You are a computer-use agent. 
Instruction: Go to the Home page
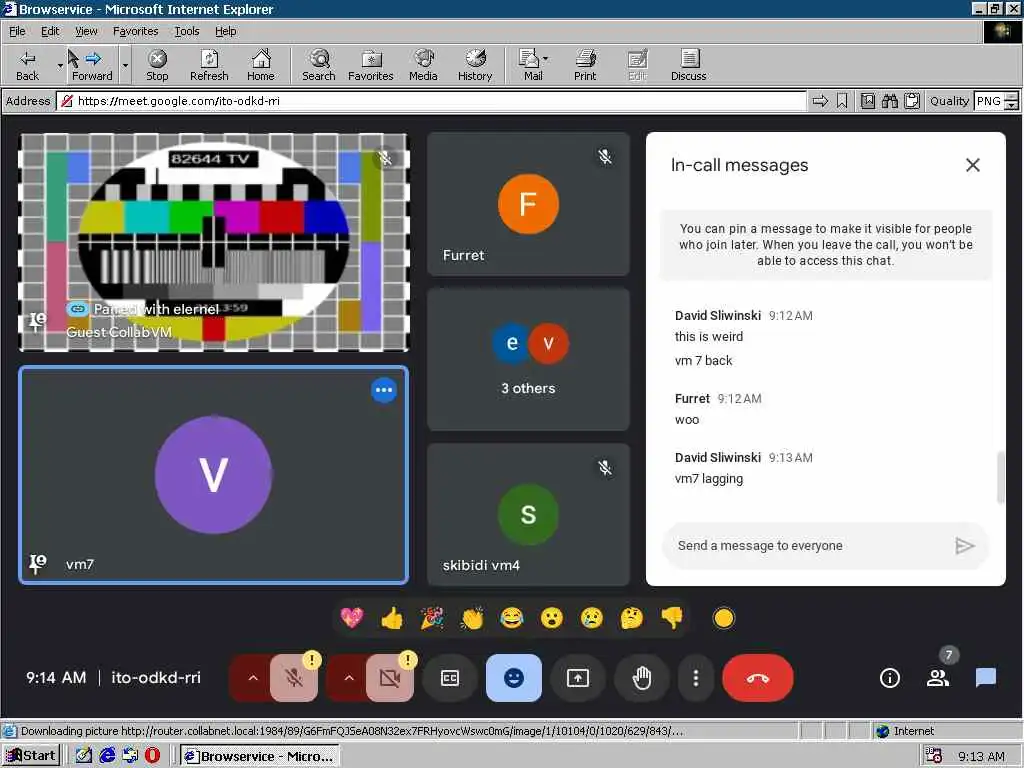[x=261, y=65]
